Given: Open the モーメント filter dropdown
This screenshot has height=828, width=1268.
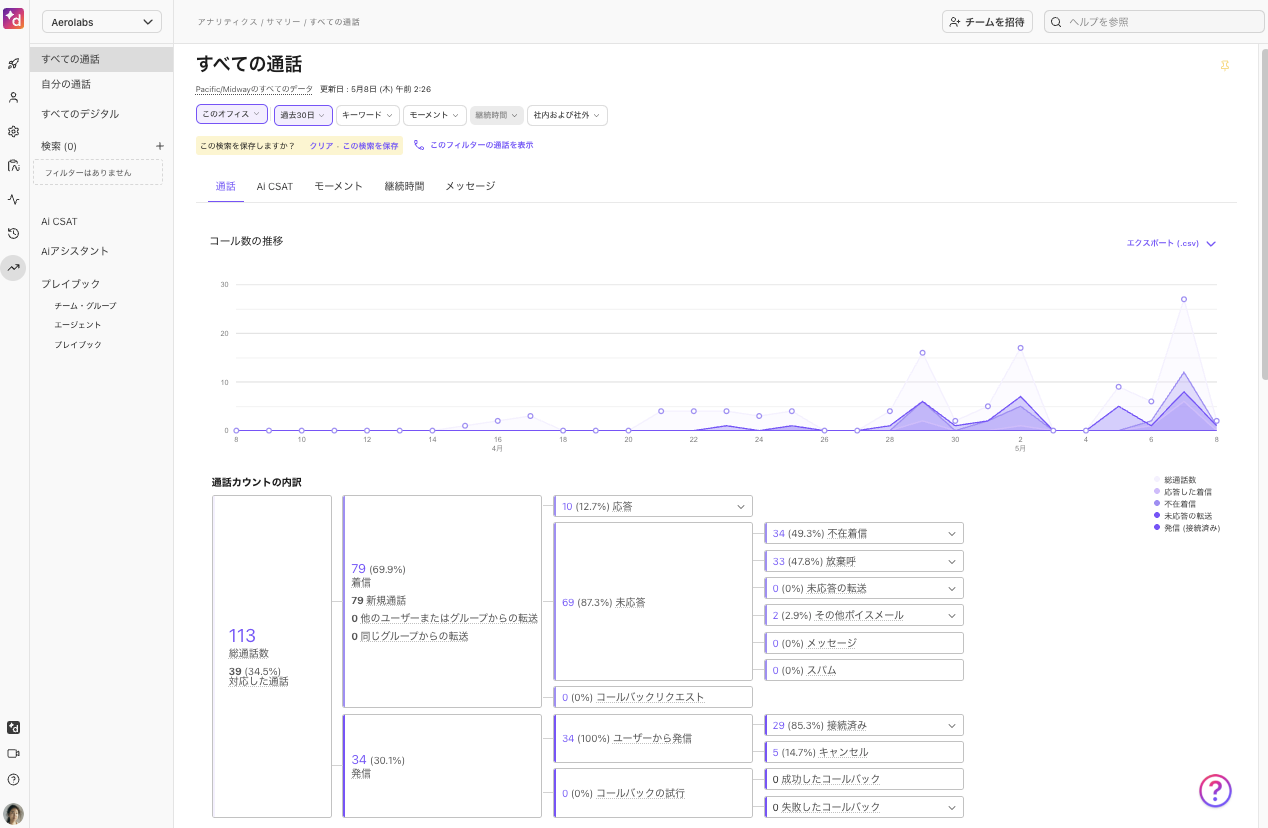Looking at the screenshot, I should (435, 115).
